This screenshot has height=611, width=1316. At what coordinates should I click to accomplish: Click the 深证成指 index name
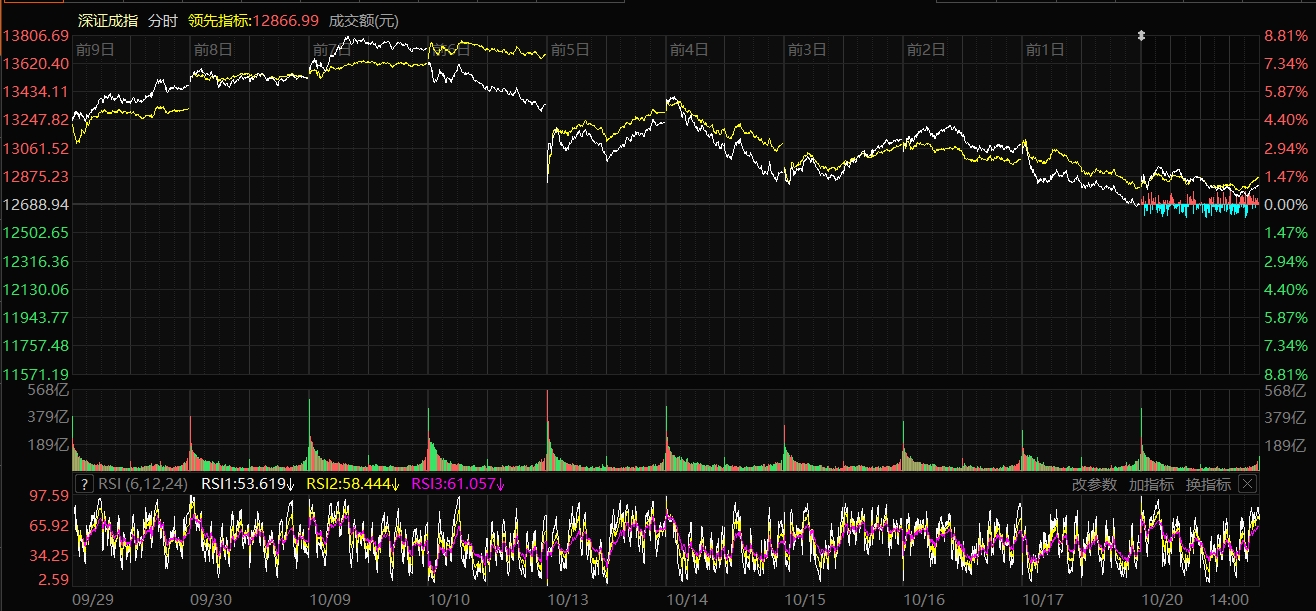point(108,20)
